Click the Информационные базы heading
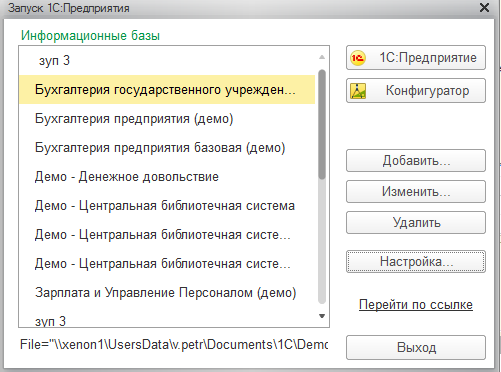 90,35
